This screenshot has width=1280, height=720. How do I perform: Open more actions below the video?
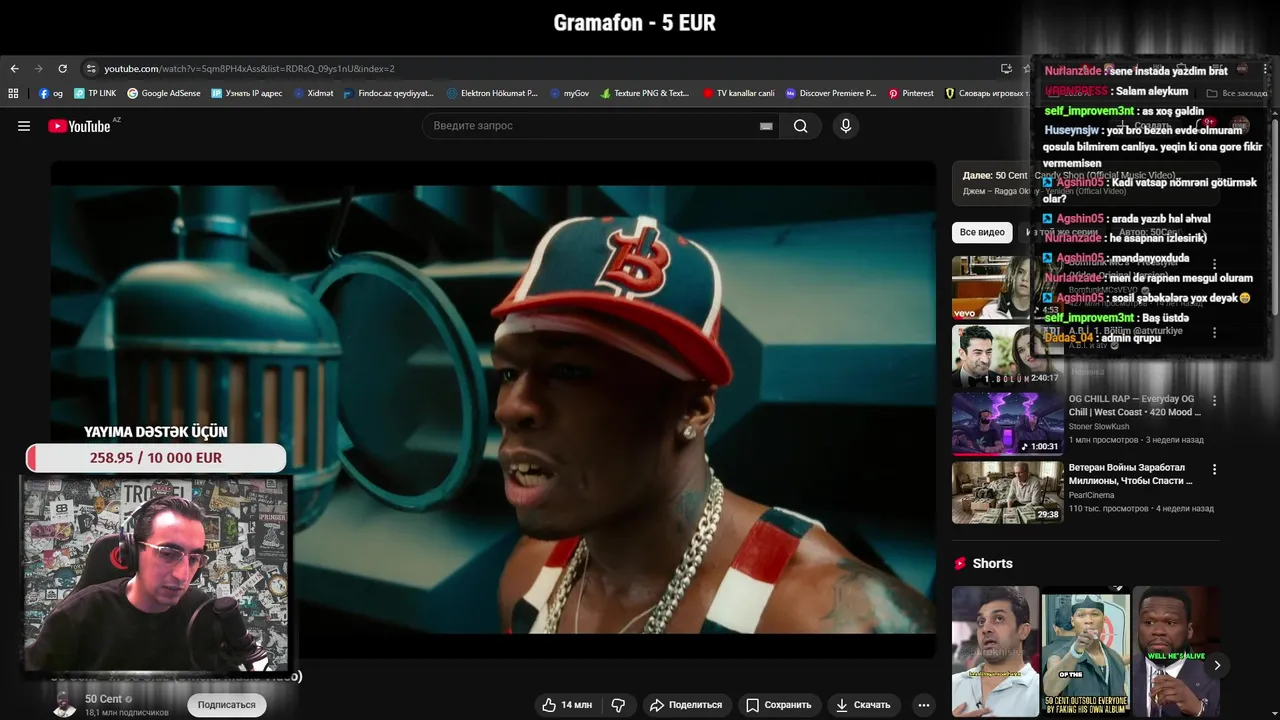point(924,705)
